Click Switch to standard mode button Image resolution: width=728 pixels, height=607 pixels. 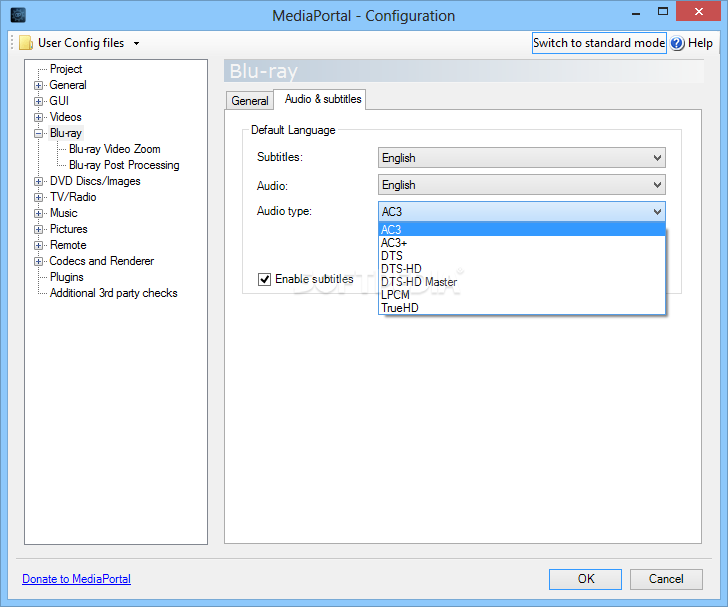pos(599,43)
